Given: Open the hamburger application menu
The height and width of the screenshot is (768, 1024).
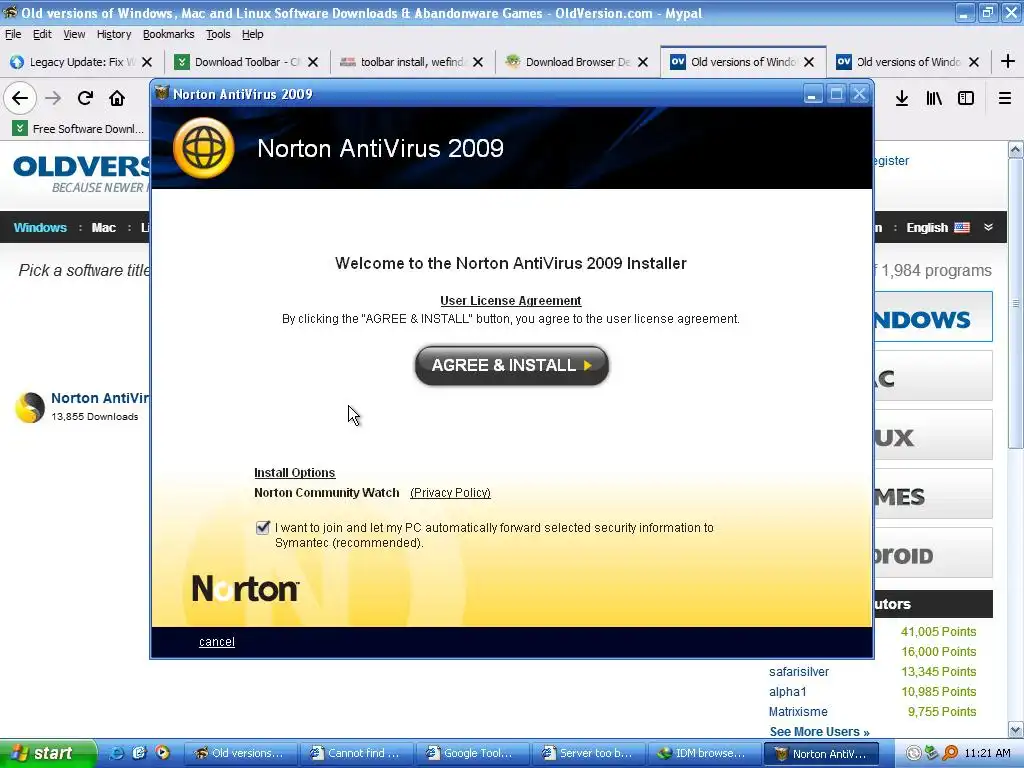Looking at the screenshot, I should coord(1005,98).
